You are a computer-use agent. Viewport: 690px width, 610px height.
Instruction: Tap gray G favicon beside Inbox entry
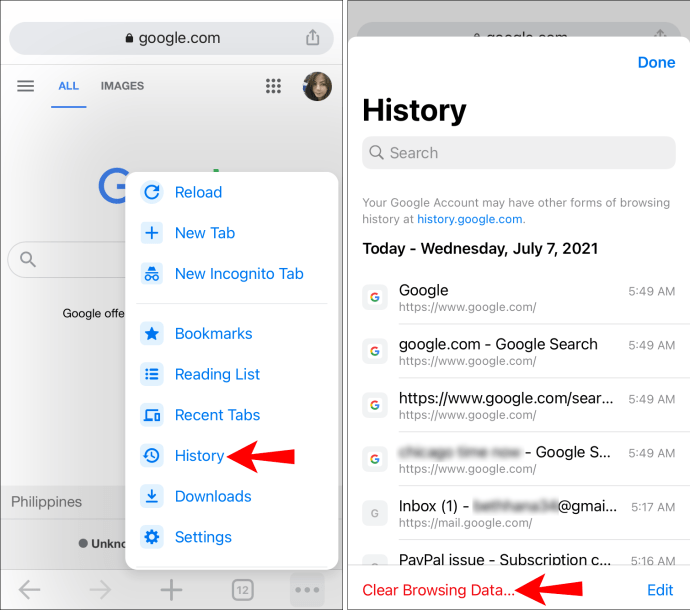375,513
